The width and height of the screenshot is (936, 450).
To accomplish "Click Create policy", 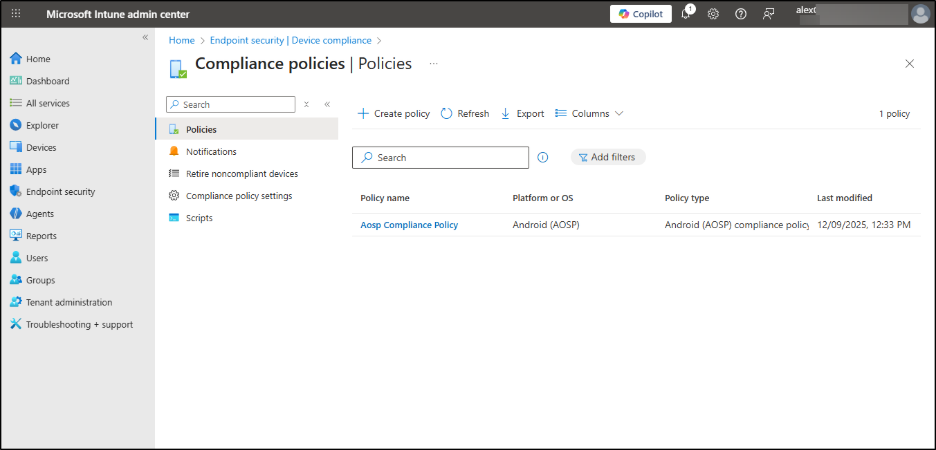I will [x=394, y=114].
